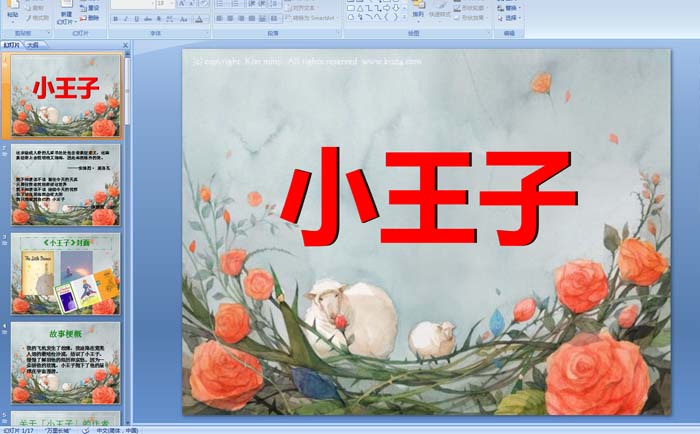Toggle Bold formatting
This screenshot has height=434, width=700.
pos(115,18)
